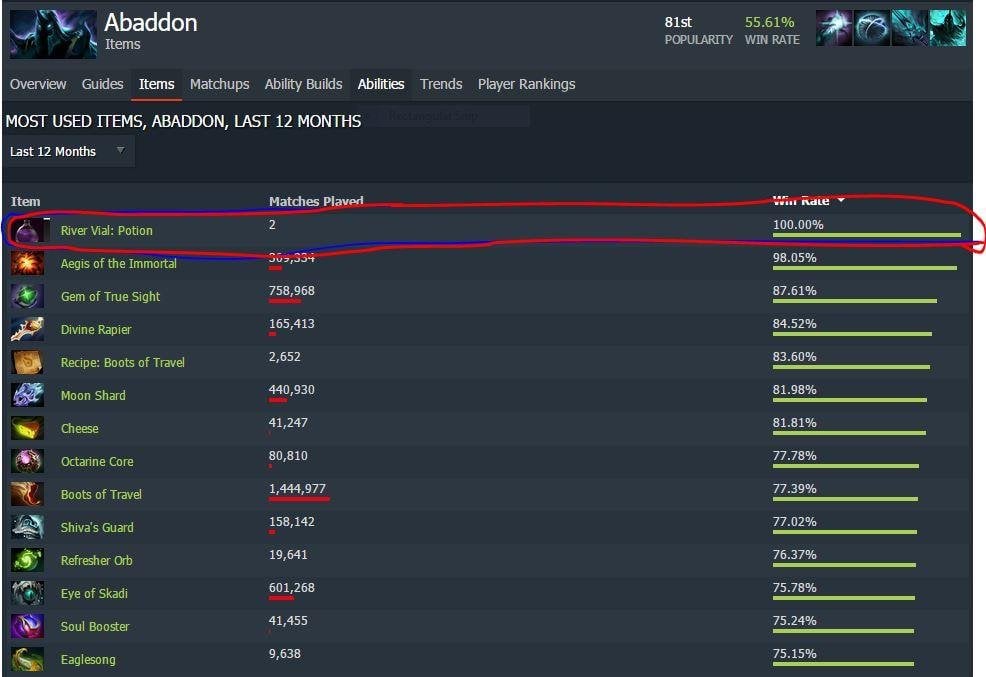This screenshot has height=677, width=986.
Task: Click the Eye of Skadi item icon
Action: (28, 593)
